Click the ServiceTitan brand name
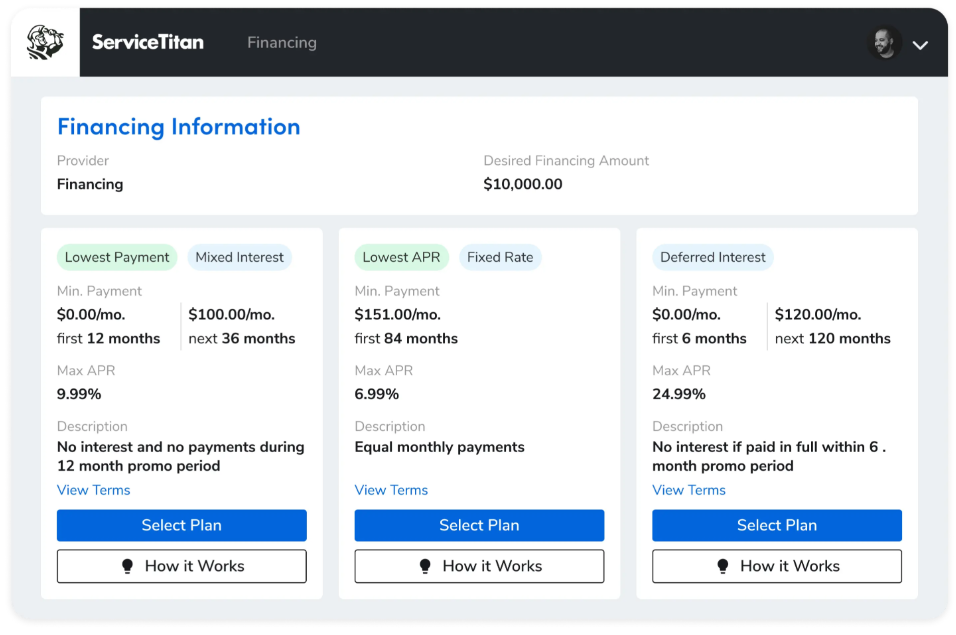The height and width of the screenshot is (635, 956). pyautogui.click(x=148, y=42)
